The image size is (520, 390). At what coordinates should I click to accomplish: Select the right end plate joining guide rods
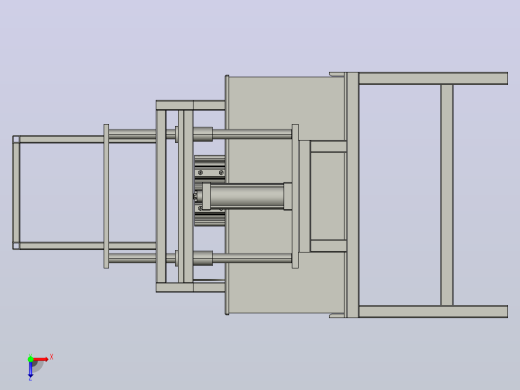point(295,196)
